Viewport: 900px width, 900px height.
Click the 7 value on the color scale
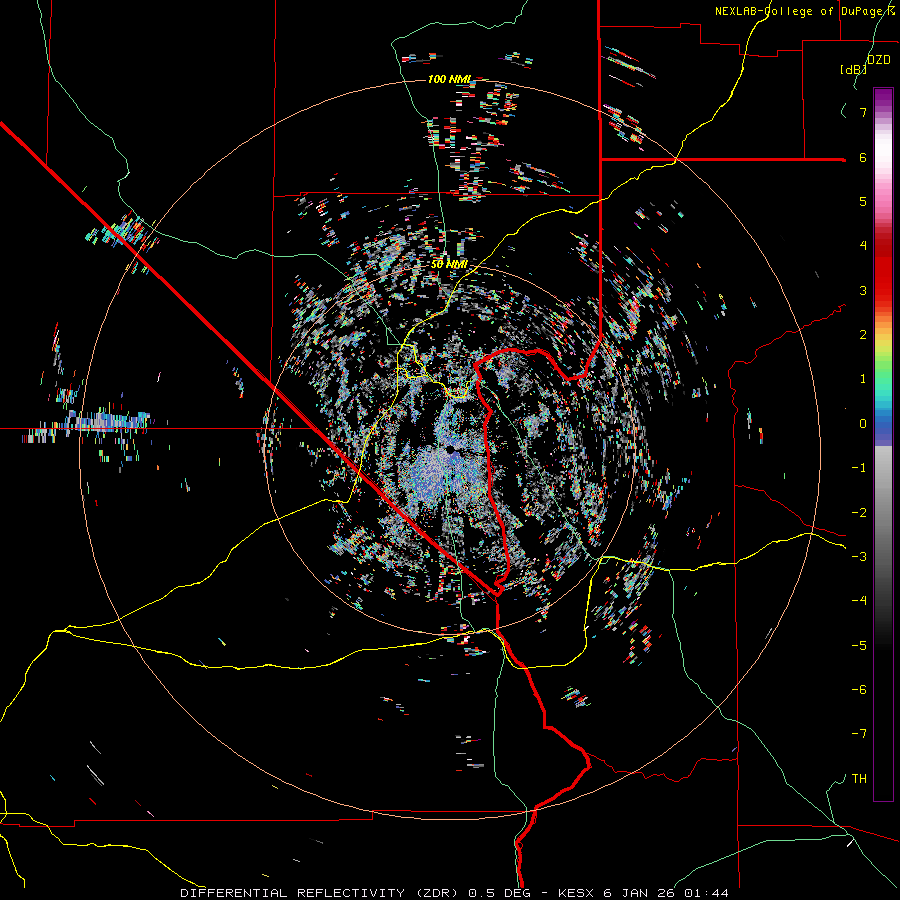(863, 112)
